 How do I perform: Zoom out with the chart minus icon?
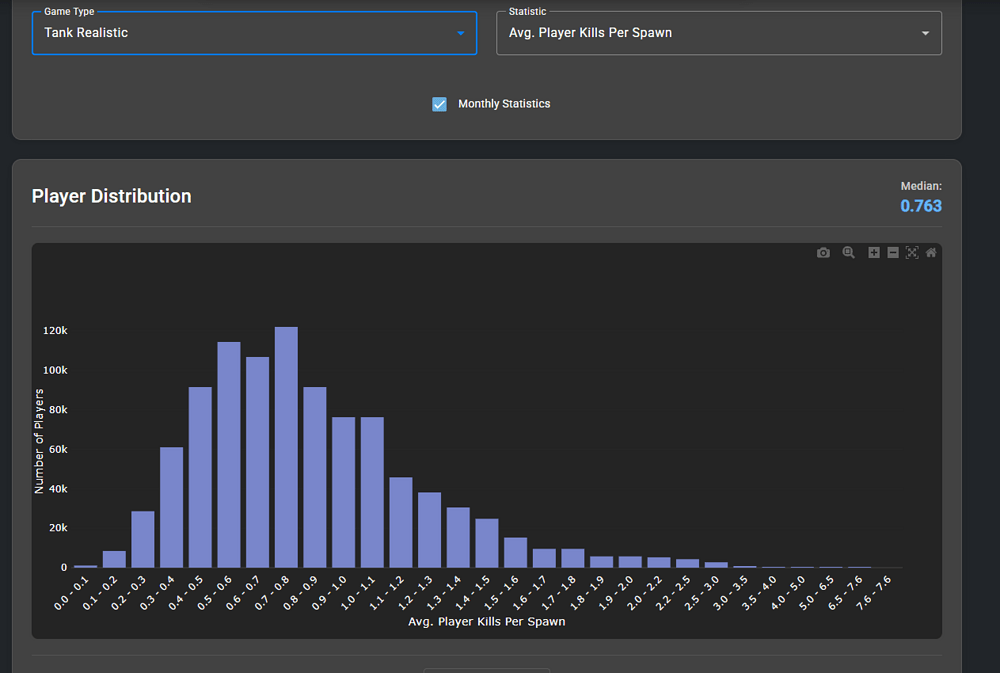pos(893,253)
